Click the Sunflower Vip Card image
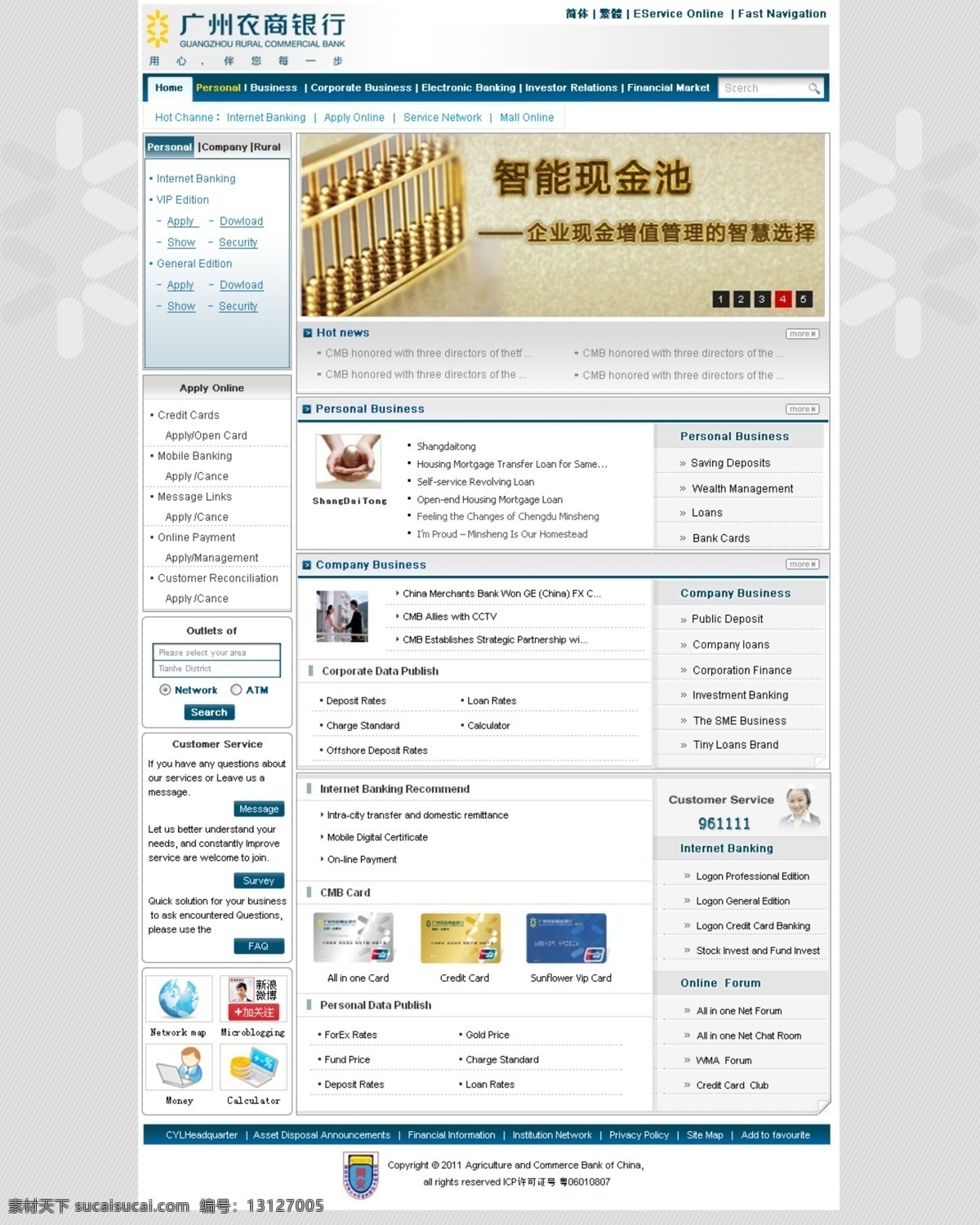The height and width of the screenshot is (1225, 980). tap(567, 938)
